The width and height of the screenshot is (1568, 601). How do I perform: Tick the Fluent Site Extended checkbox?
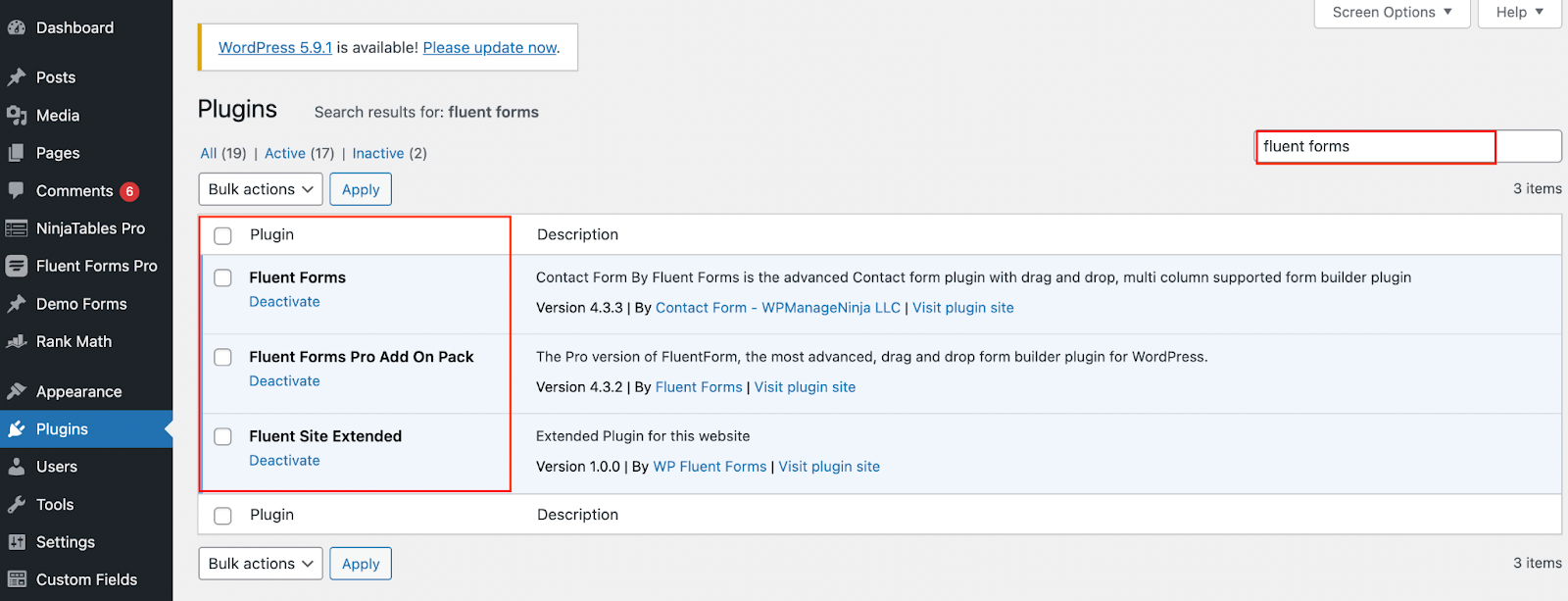coord(223,437)
